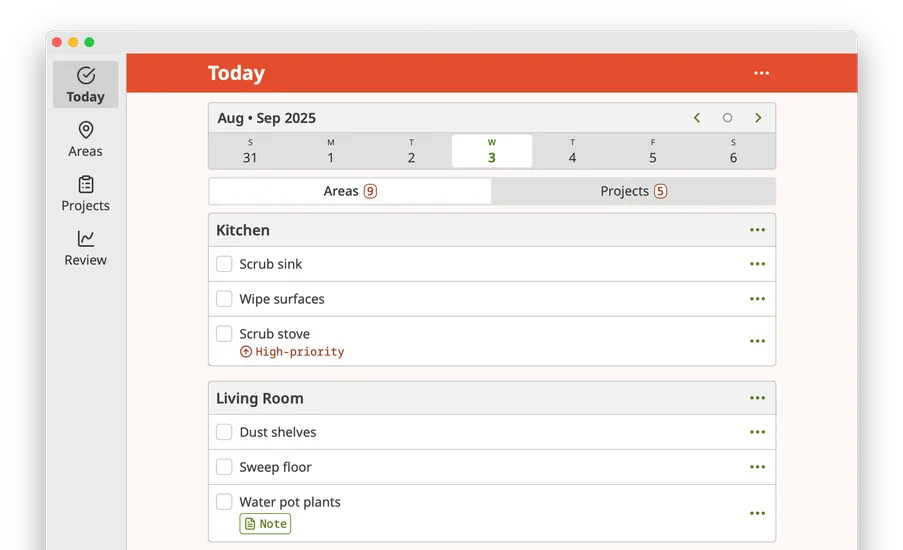Open options for Dust shelves task
The width and height of the screenshot is (903, 550).
757,432
